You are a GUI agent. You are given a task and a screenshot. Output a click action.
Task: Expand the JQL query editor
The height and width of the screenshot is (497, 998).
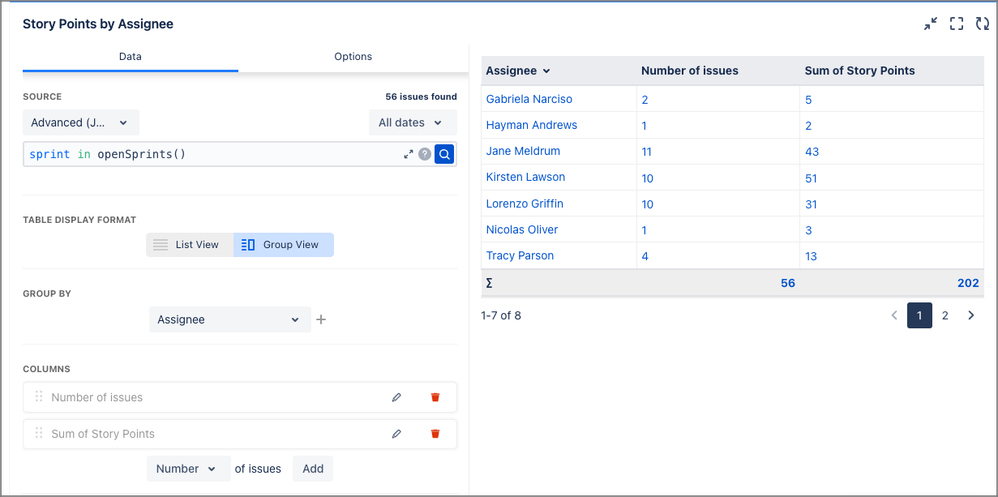(x=409, y=154)
